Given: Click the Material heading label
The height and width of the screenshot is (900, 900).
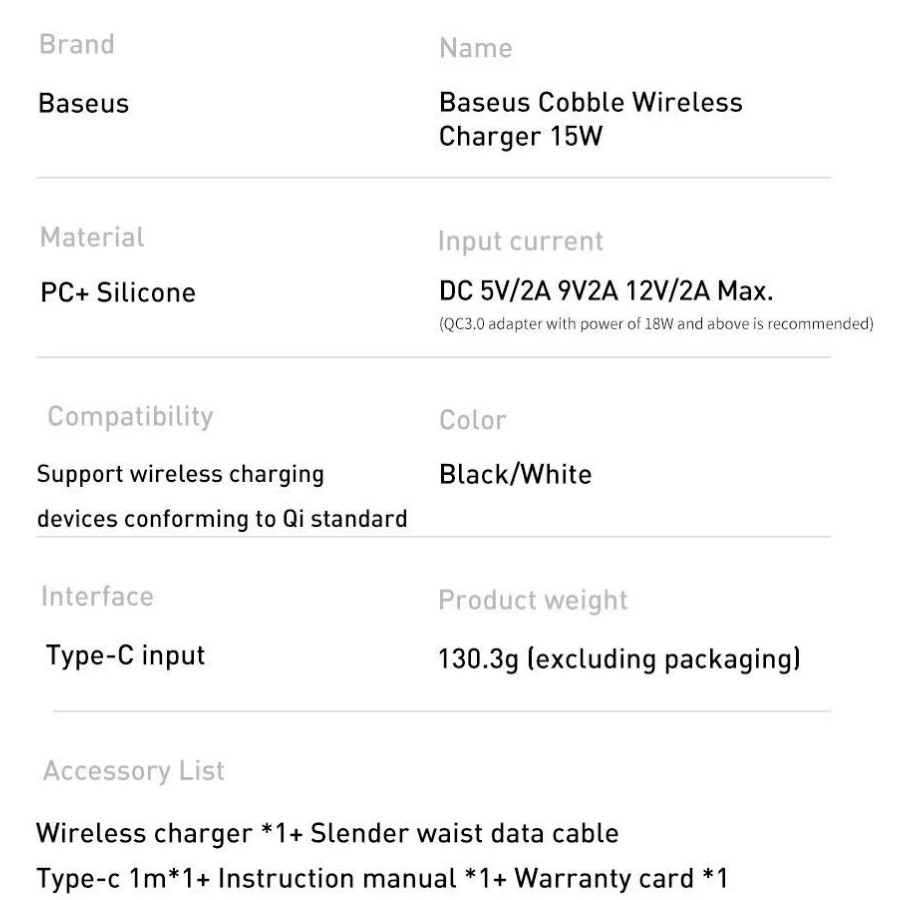Looking at the screenshot, I should click(92, 238).
